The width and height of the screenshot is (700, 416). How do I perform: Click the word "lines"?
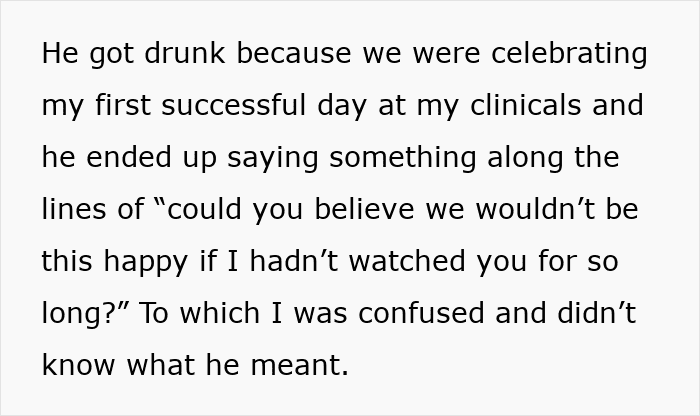click(x=74, y=208)
